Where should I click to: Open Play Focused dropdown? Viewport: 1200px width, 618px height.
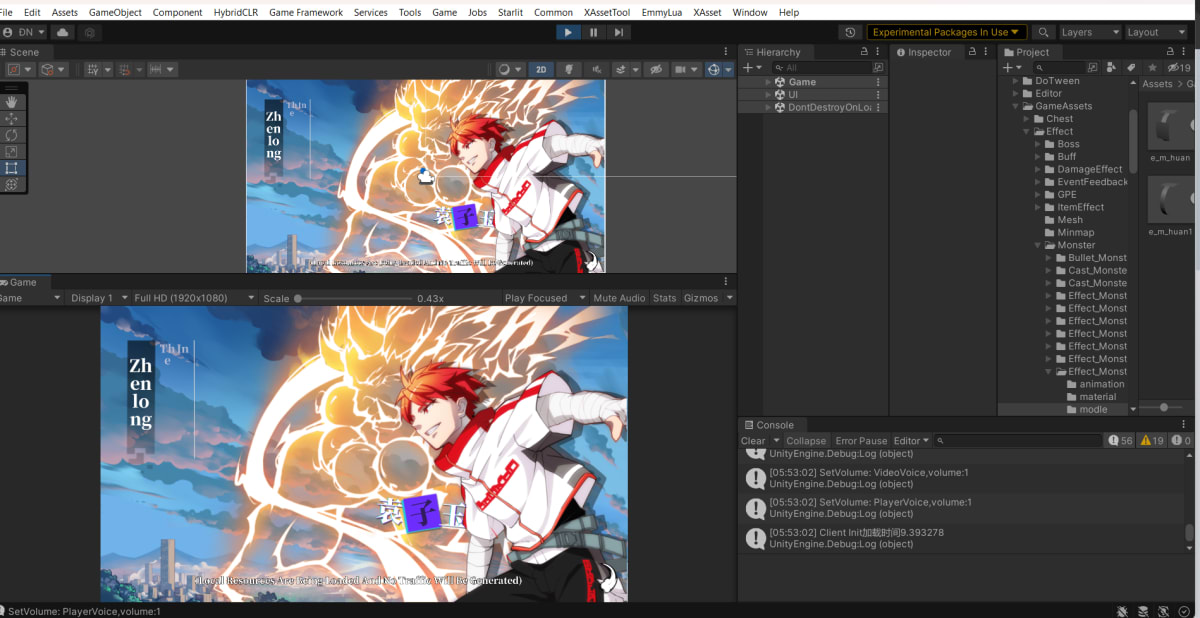tap(545, 298)
